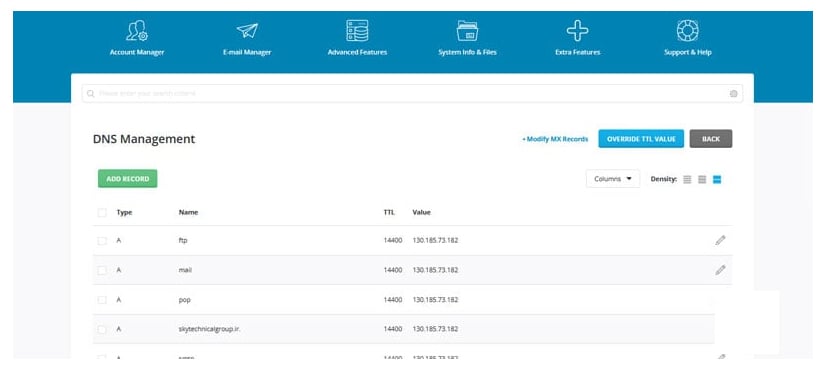
Task: Click the DNS Management heading
Action: [x=144, y=139]
